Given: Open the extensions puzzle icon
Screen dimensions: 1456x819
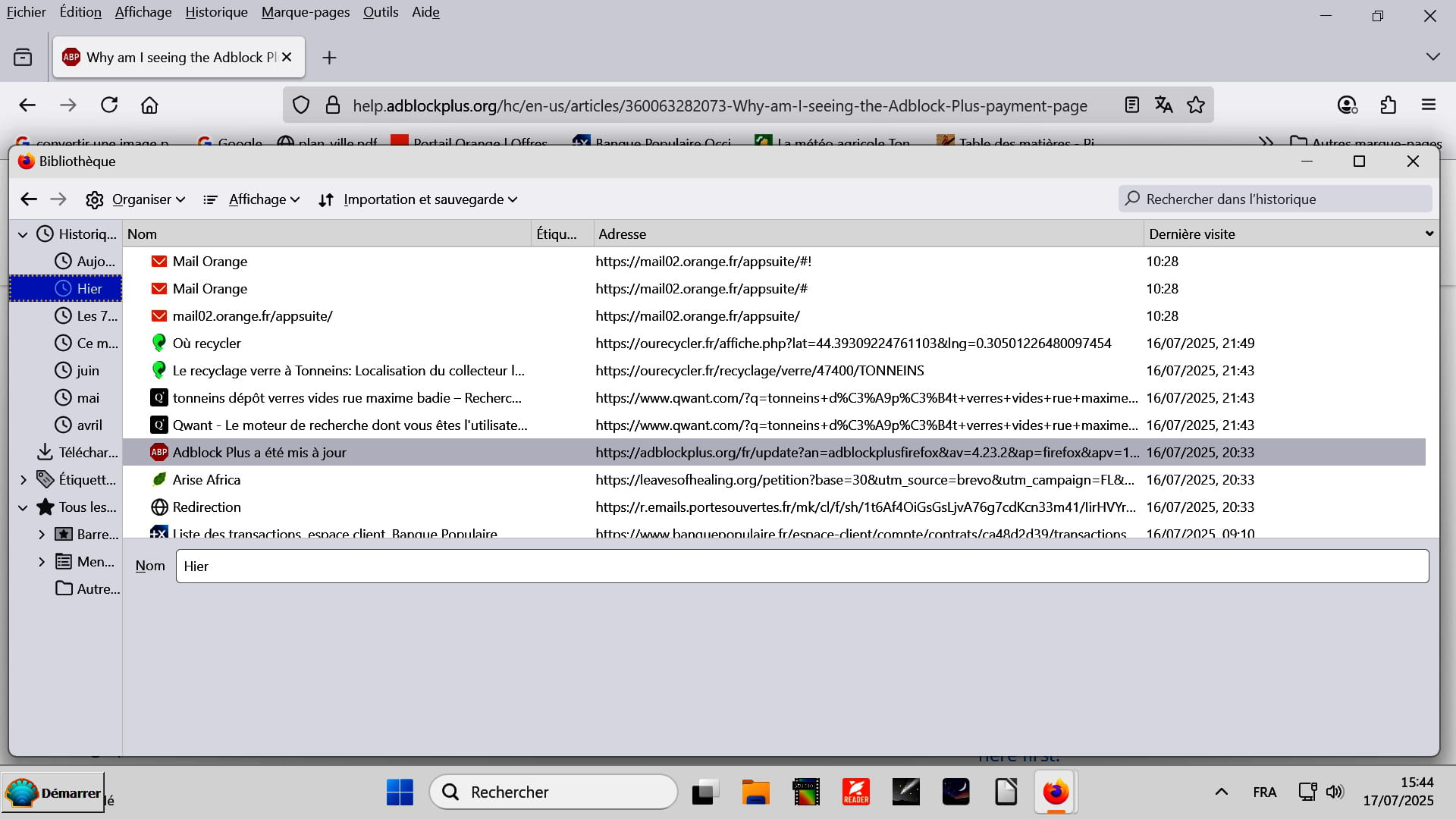Looking at the screenshot, I should [1388, 105].
